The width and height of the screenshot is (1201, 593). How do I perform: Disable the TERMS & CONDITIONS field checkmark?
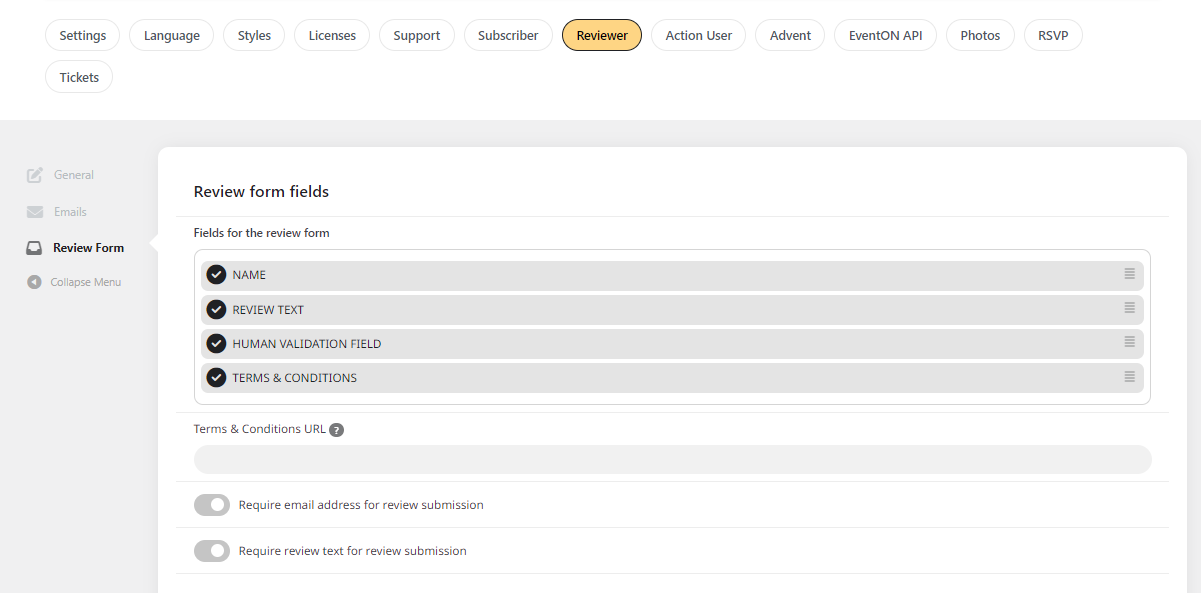(216, 377)
